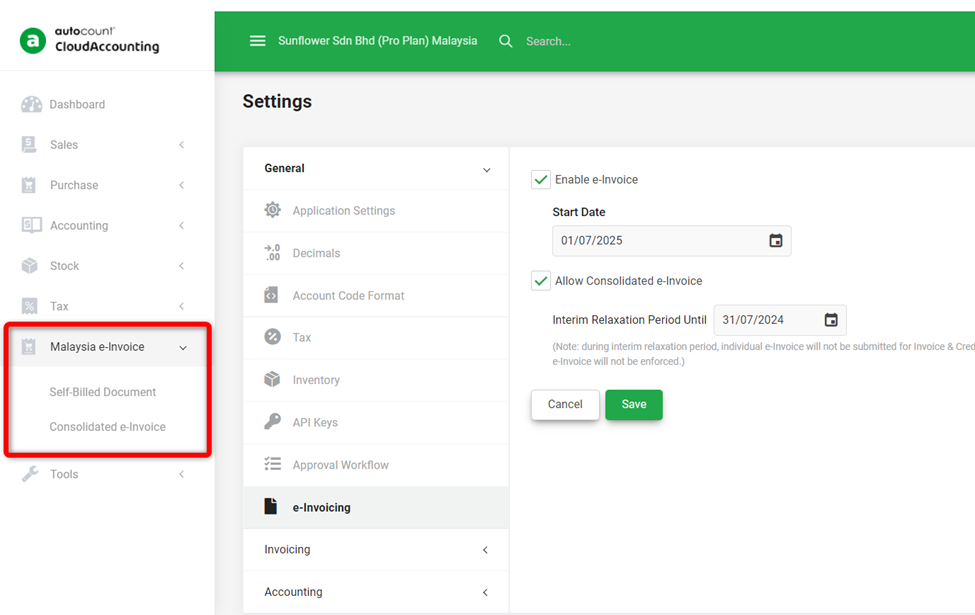Image resolution: width=975 pixels, height=615 pixels.
Task: Click the Decimals icon in settings
Action: pyautogui.click(x=272, y=252)
